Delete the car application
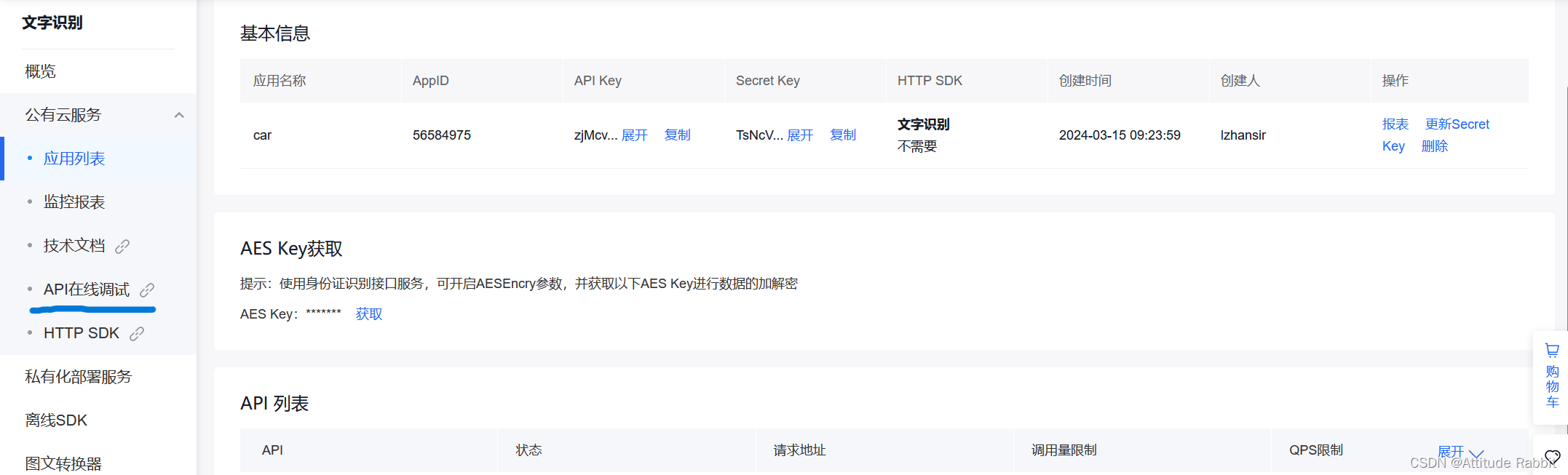The height and width of the screenshot is (475, 1568). [1435, 146]
